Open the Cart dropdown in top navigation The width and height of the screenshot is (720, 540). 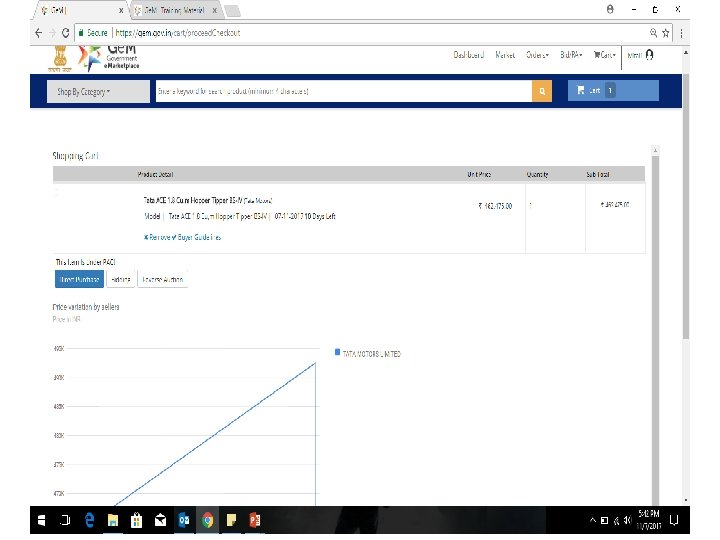604,55
